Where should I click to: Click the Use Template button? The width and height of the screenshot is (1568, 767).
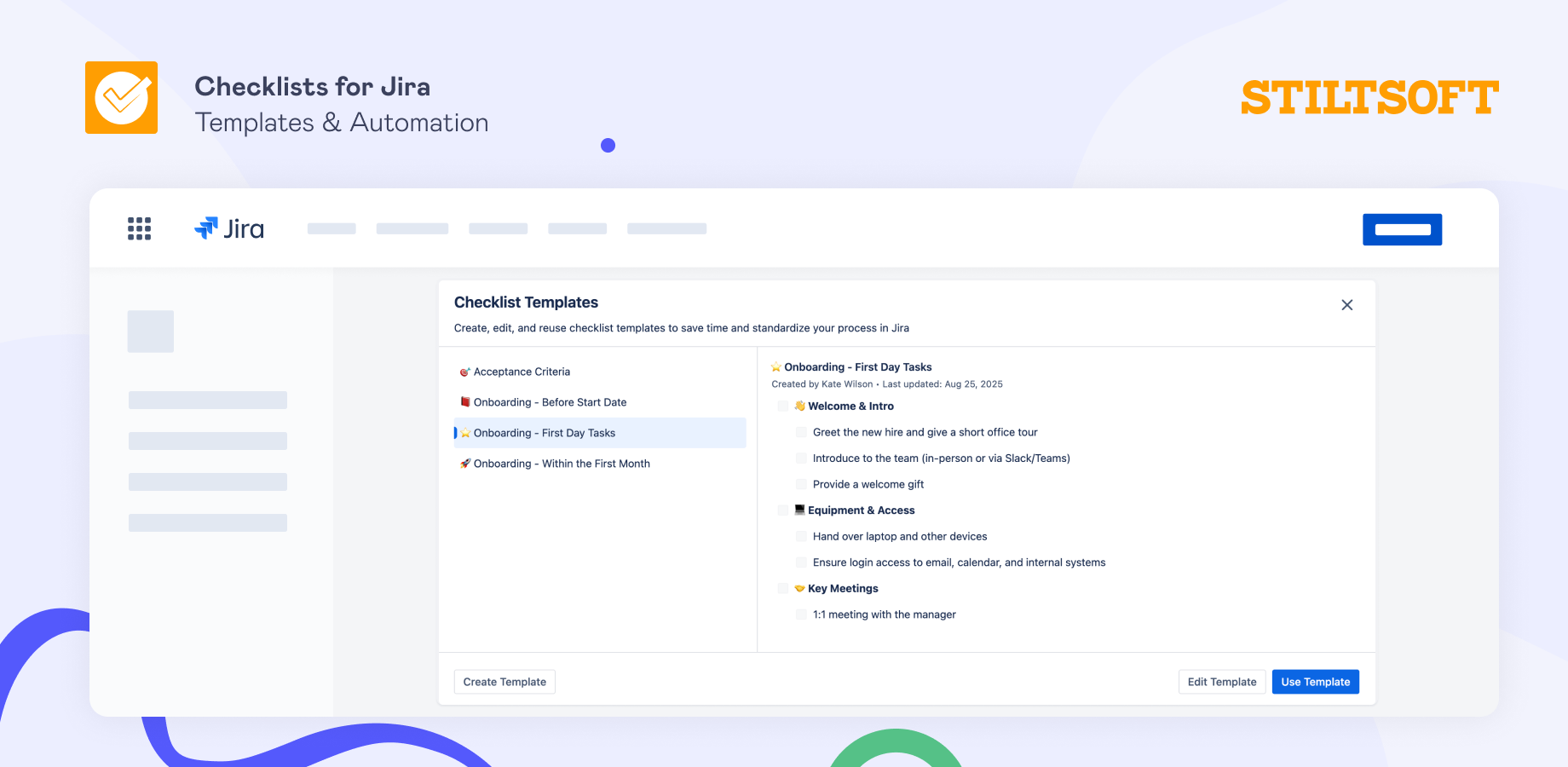[1315, 681]
